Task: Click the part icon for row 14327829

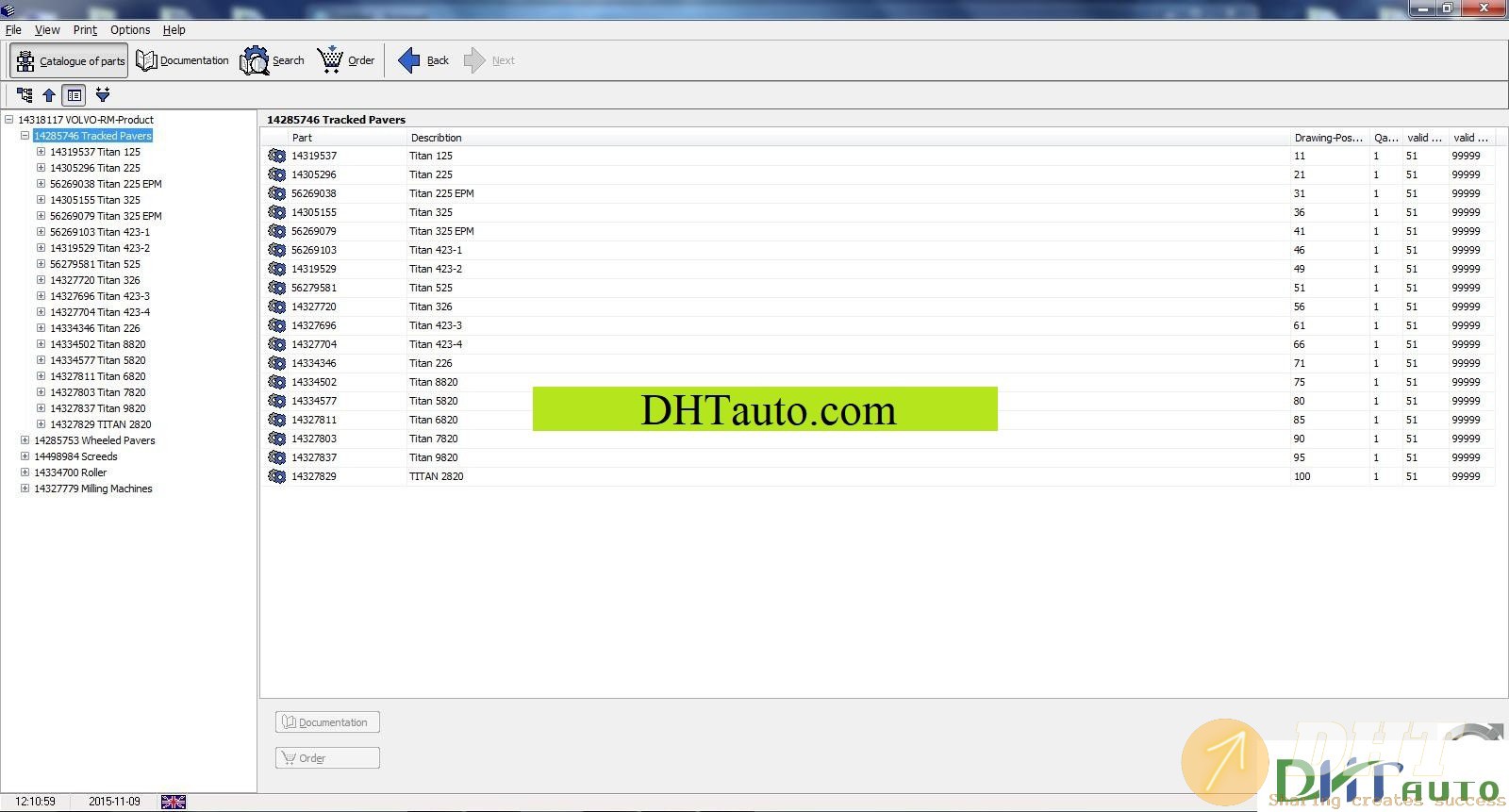Action: pyautogui.click(x=277, y=476)
